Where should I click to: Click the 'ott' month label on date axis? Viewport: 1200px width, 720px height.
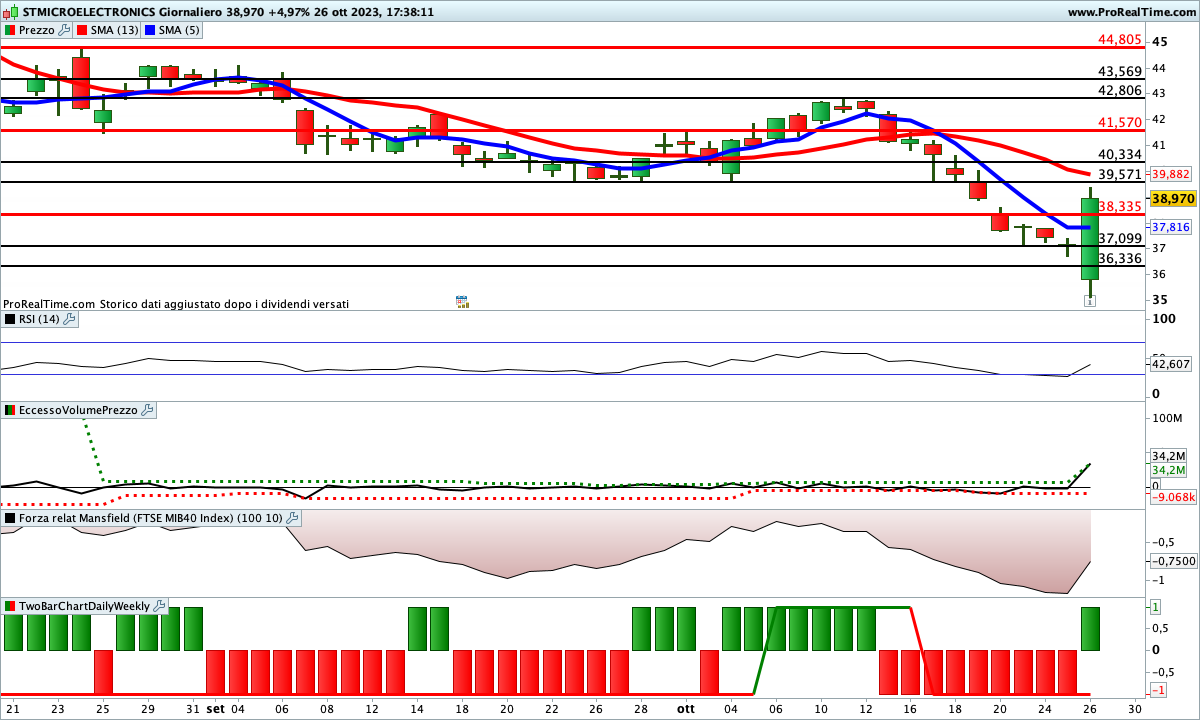(x=685, y=708)
